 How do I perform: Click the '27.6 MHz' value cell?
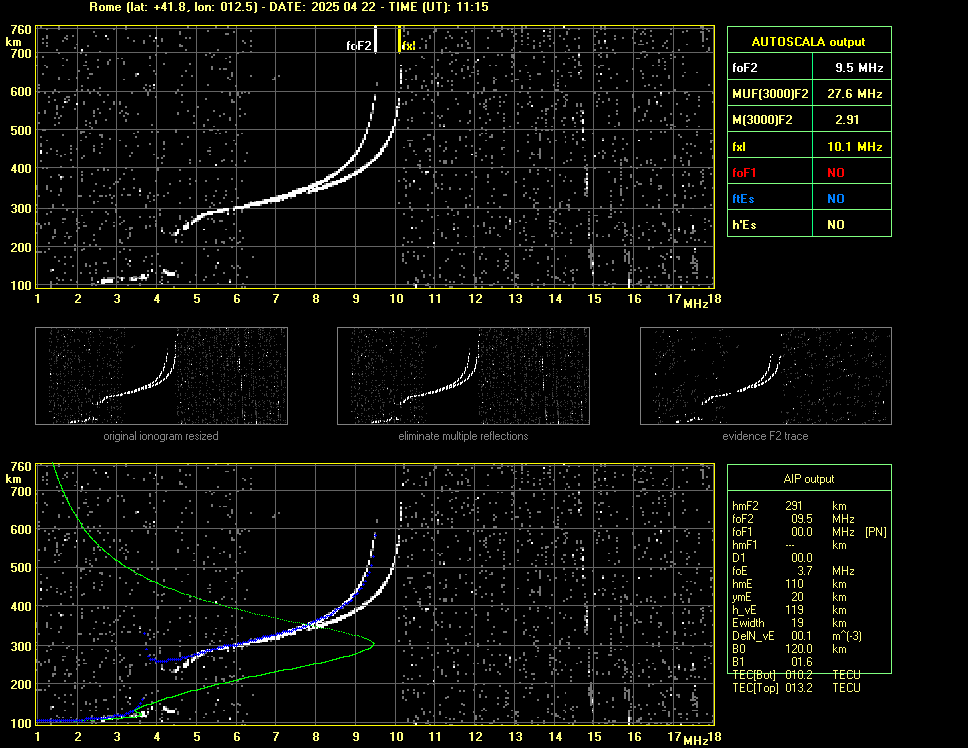852,94
